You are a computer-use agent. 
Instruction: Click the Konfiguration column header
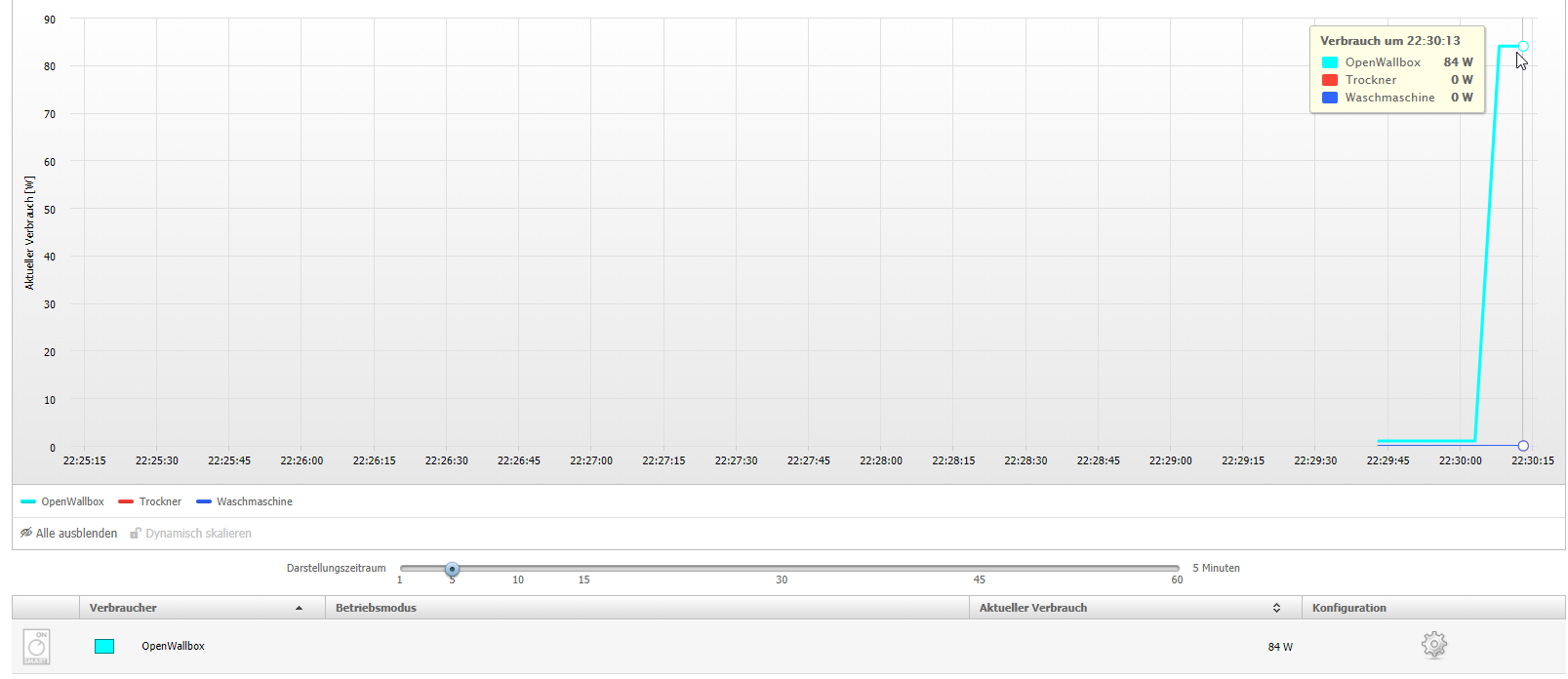[1433, 608]
